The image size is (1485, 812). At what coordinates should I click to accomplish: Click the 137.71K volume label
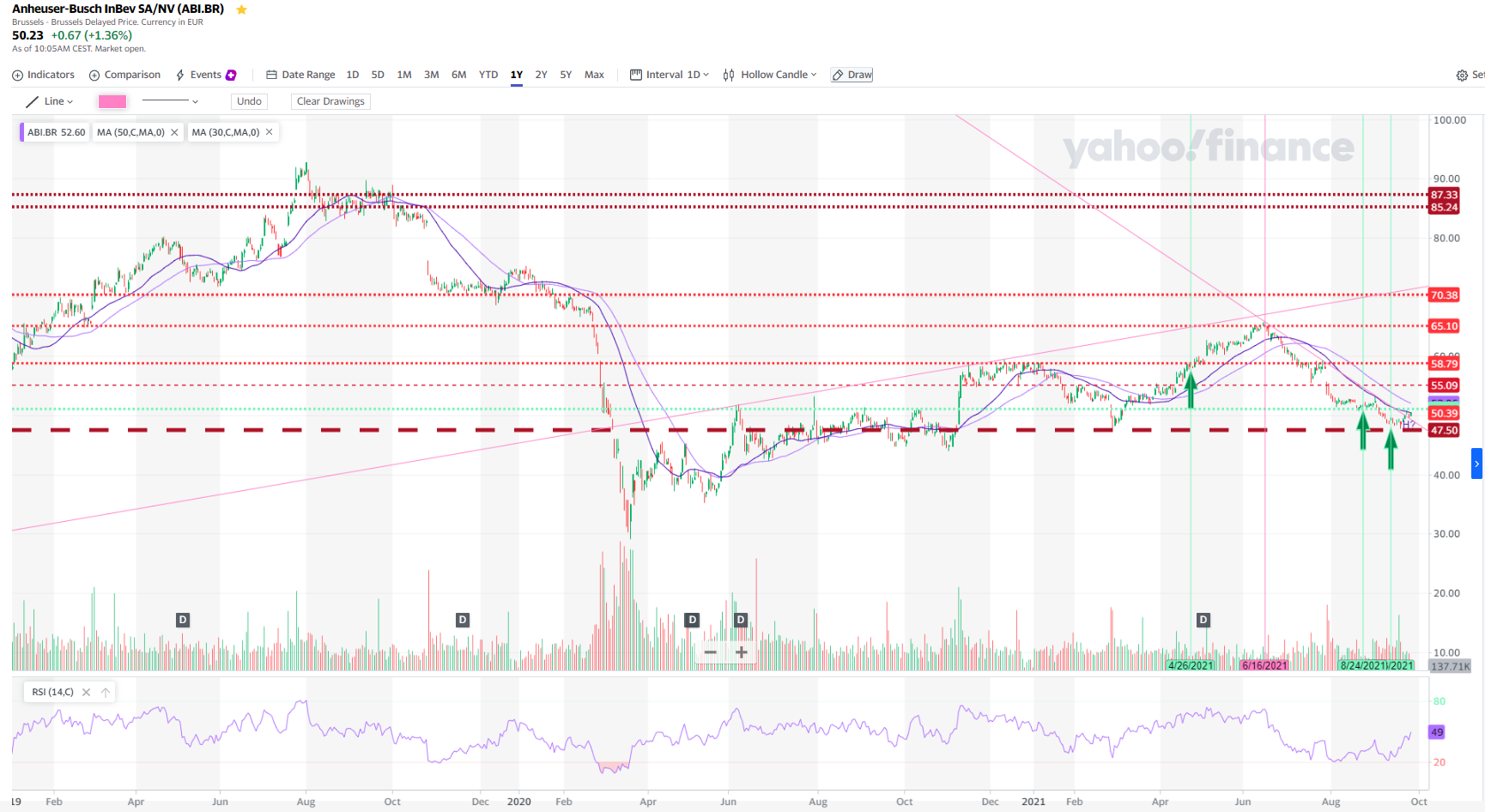pos(1451,666)
